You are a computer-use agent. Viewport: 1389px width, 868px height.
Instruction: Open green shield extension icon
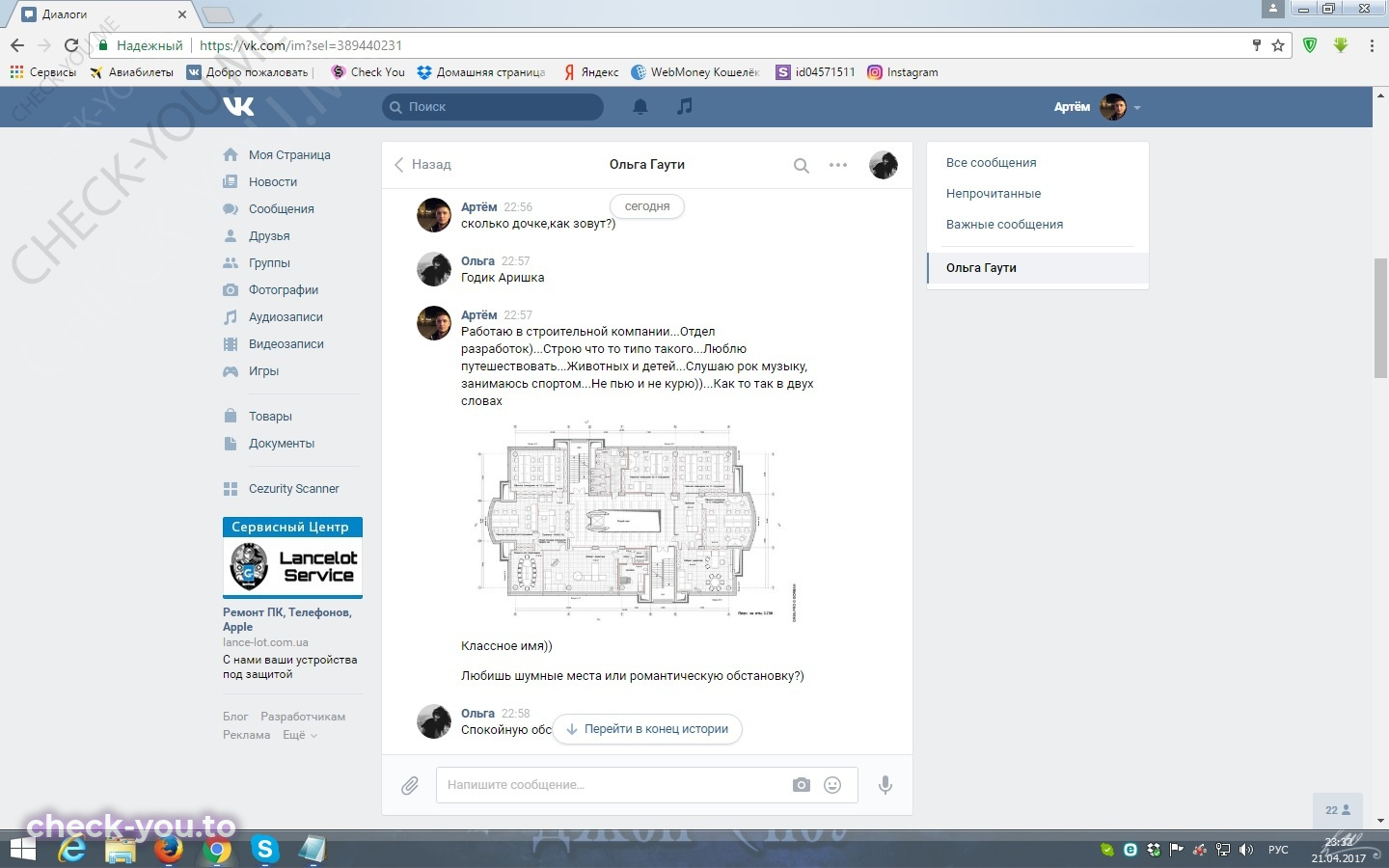point(1310,45)
